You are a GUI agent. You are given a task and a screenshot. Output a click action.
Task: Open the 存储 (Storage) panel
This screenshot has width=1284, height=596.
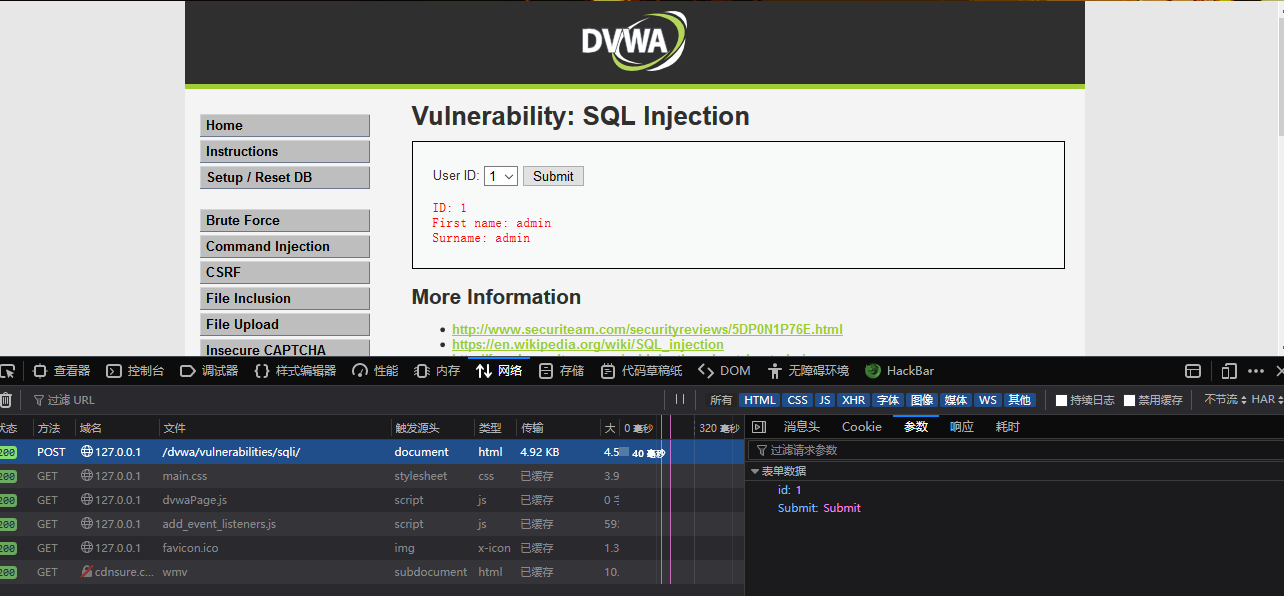point(561,371)
